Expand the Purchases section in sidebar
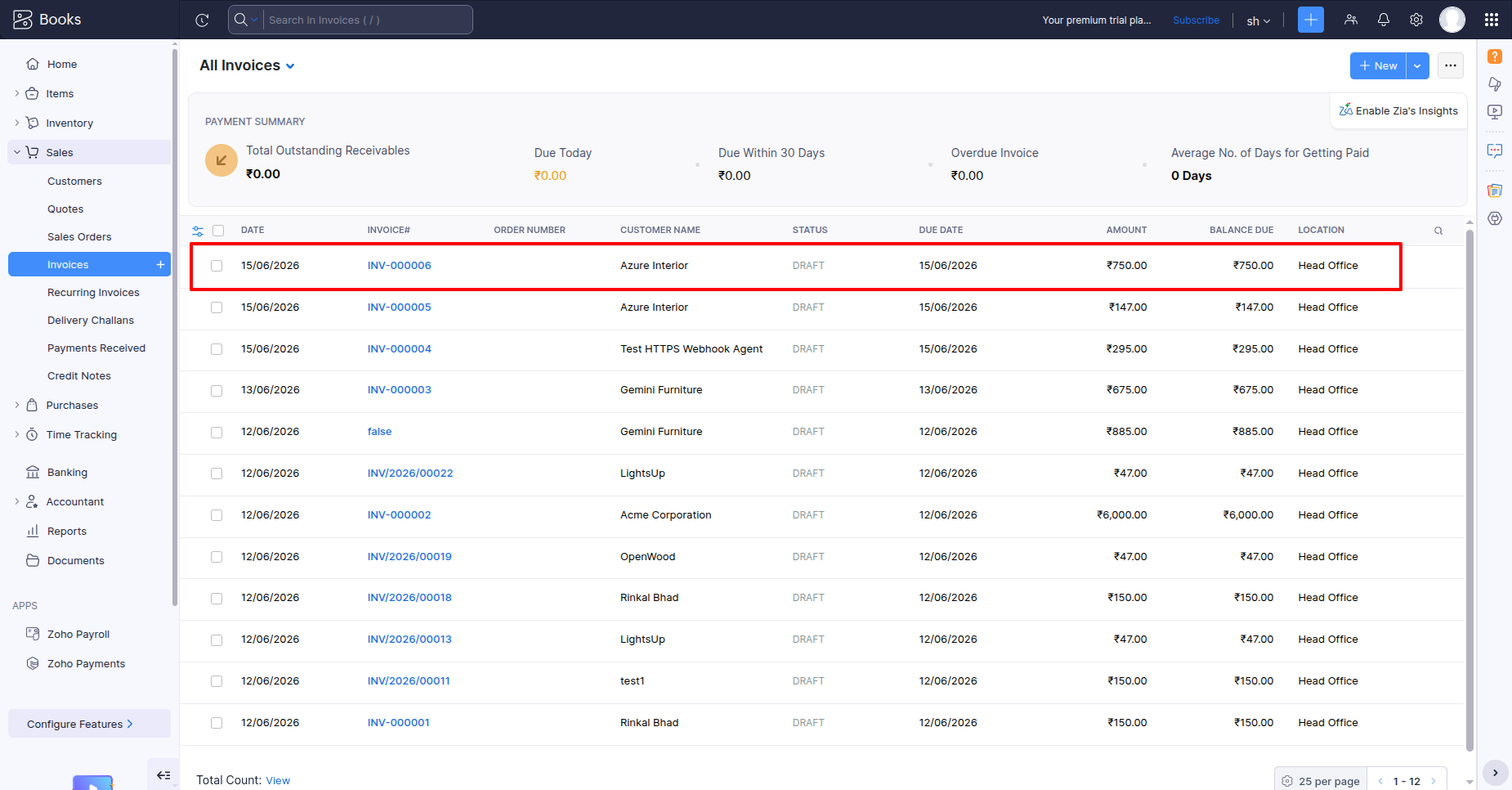This screenshot has width=1512, height=790. [72, 406]
